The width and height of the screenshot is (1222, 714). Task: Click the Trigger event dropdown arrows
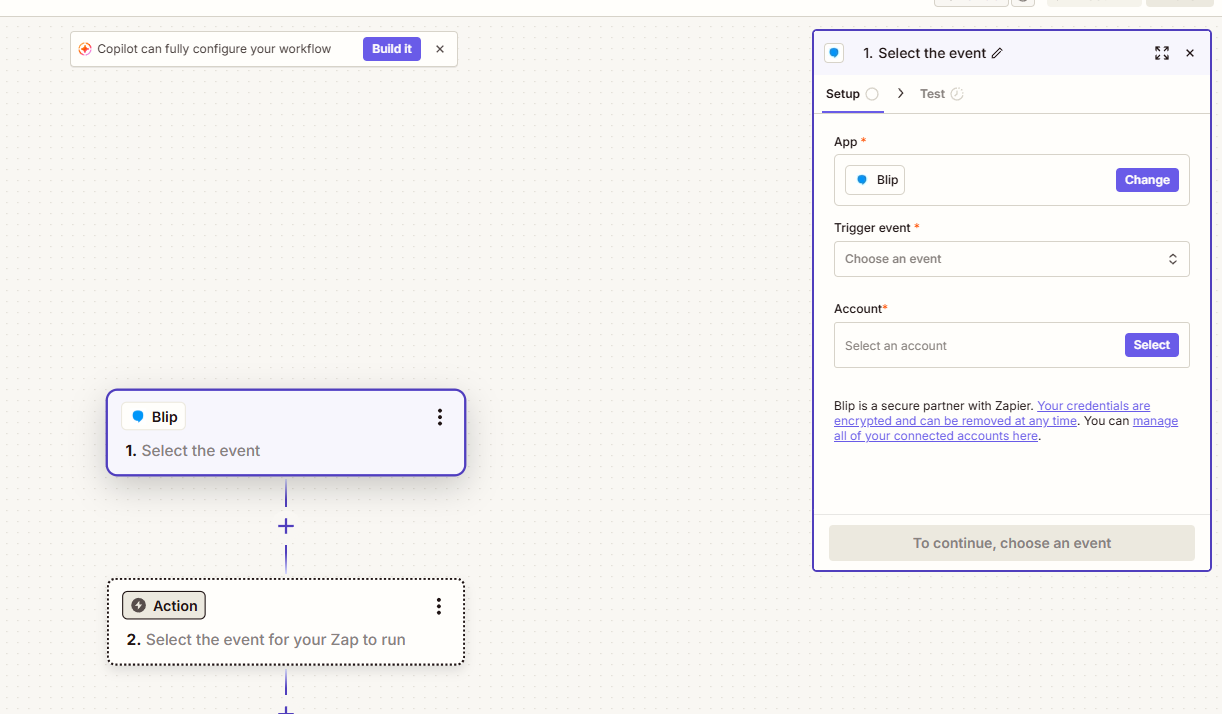[1173, 259]
